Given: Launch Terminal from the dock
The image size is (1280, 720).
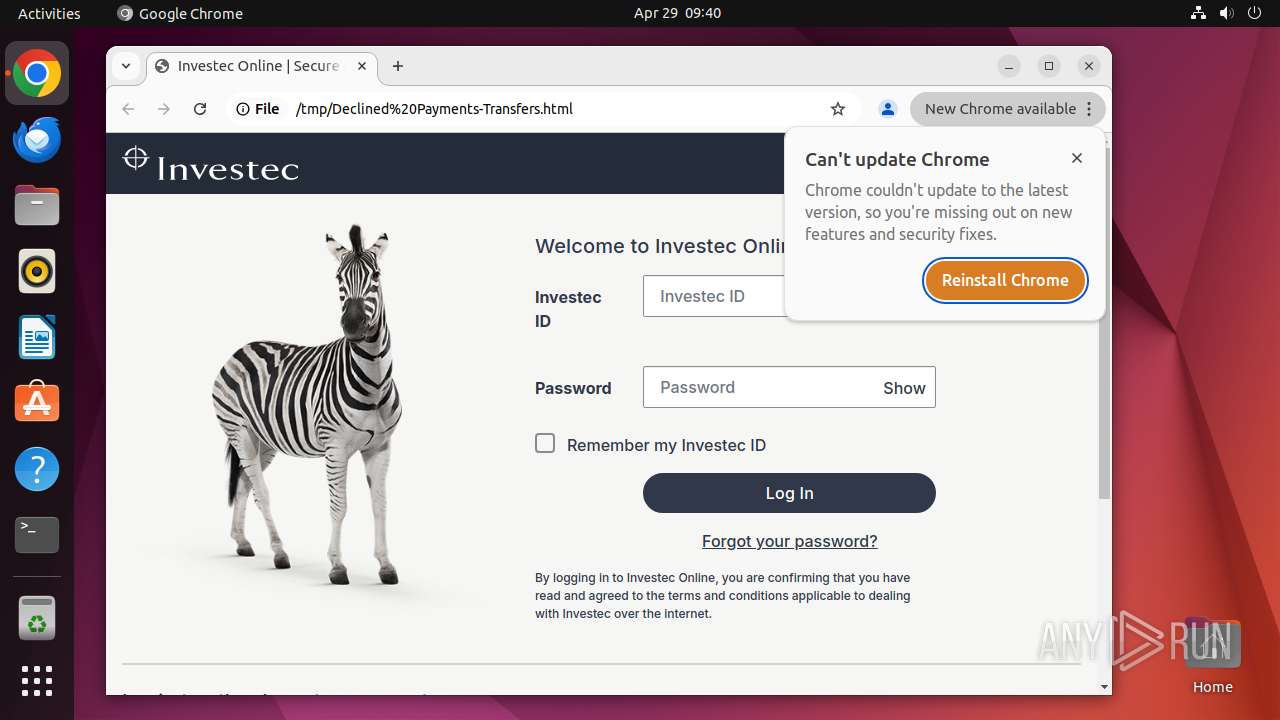Looking at the screenshot, I should coord(37,535).
